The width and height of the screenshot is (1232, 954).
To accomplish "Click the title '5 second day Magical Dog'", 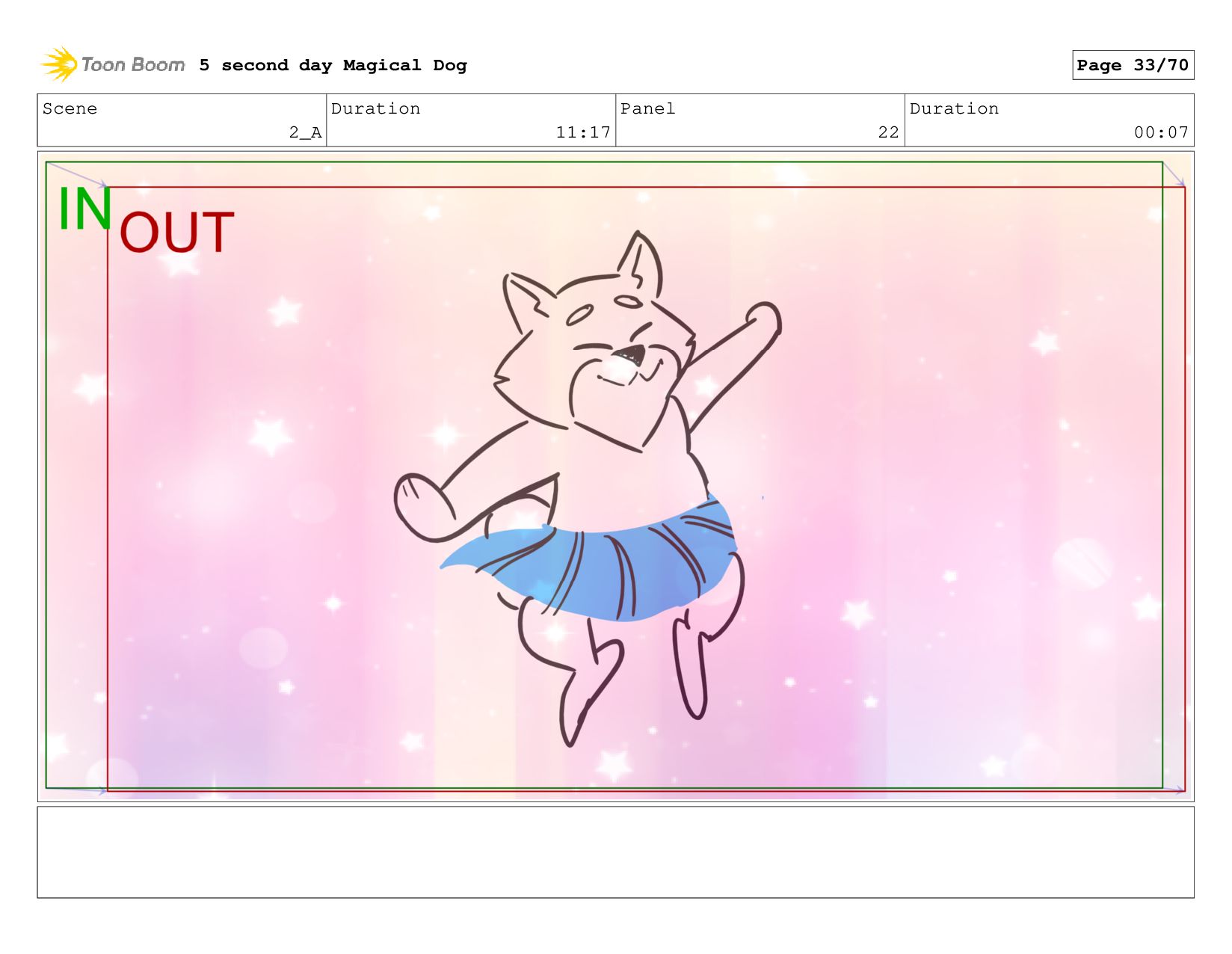I will coord(333,65).
